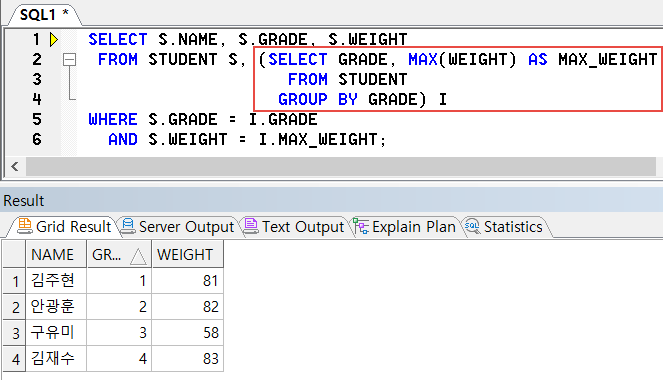Click line number 3 in the gutter

(37, 79)
